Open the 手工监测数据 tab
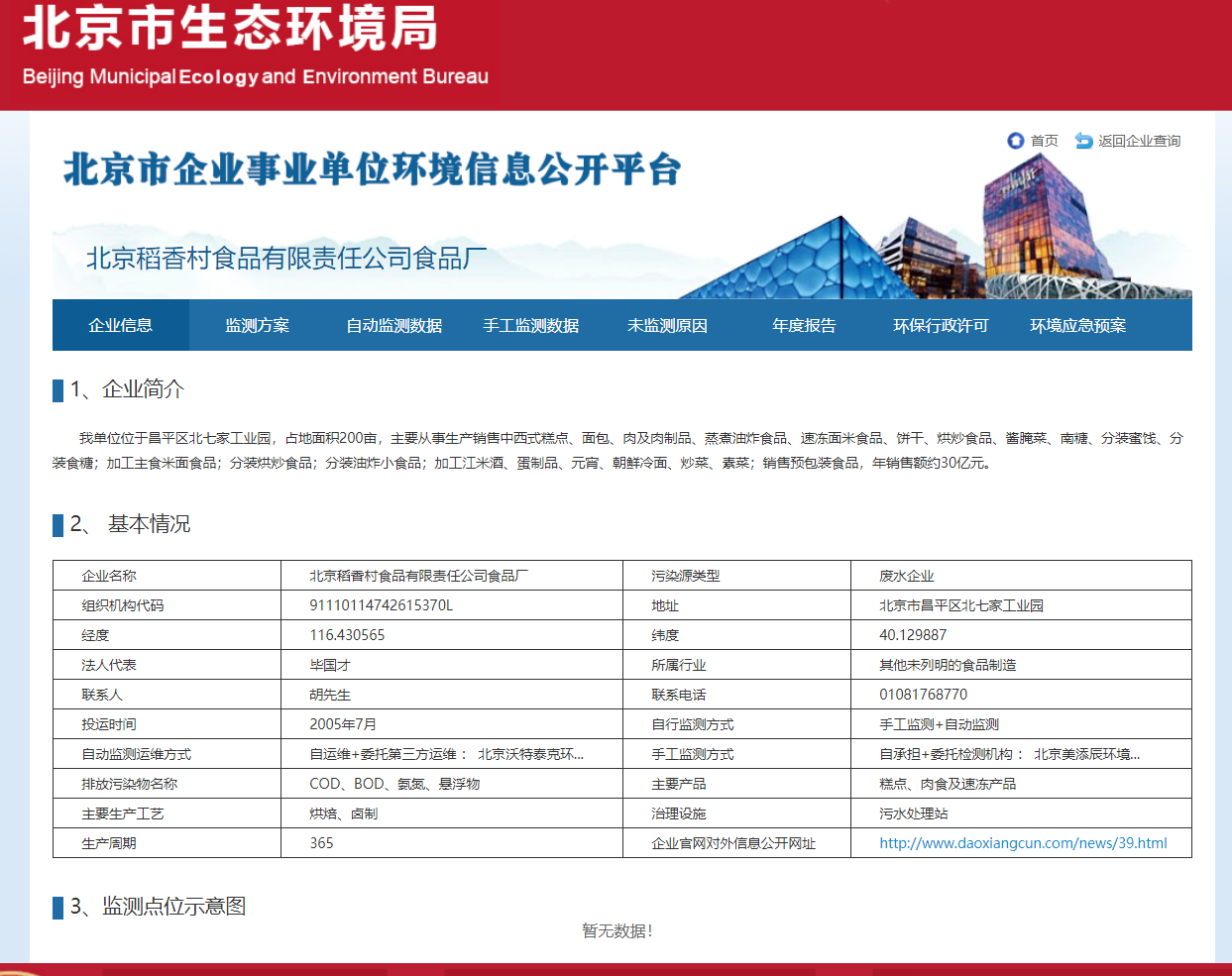This screenshot has height=976, width=1232. point(531,325)
